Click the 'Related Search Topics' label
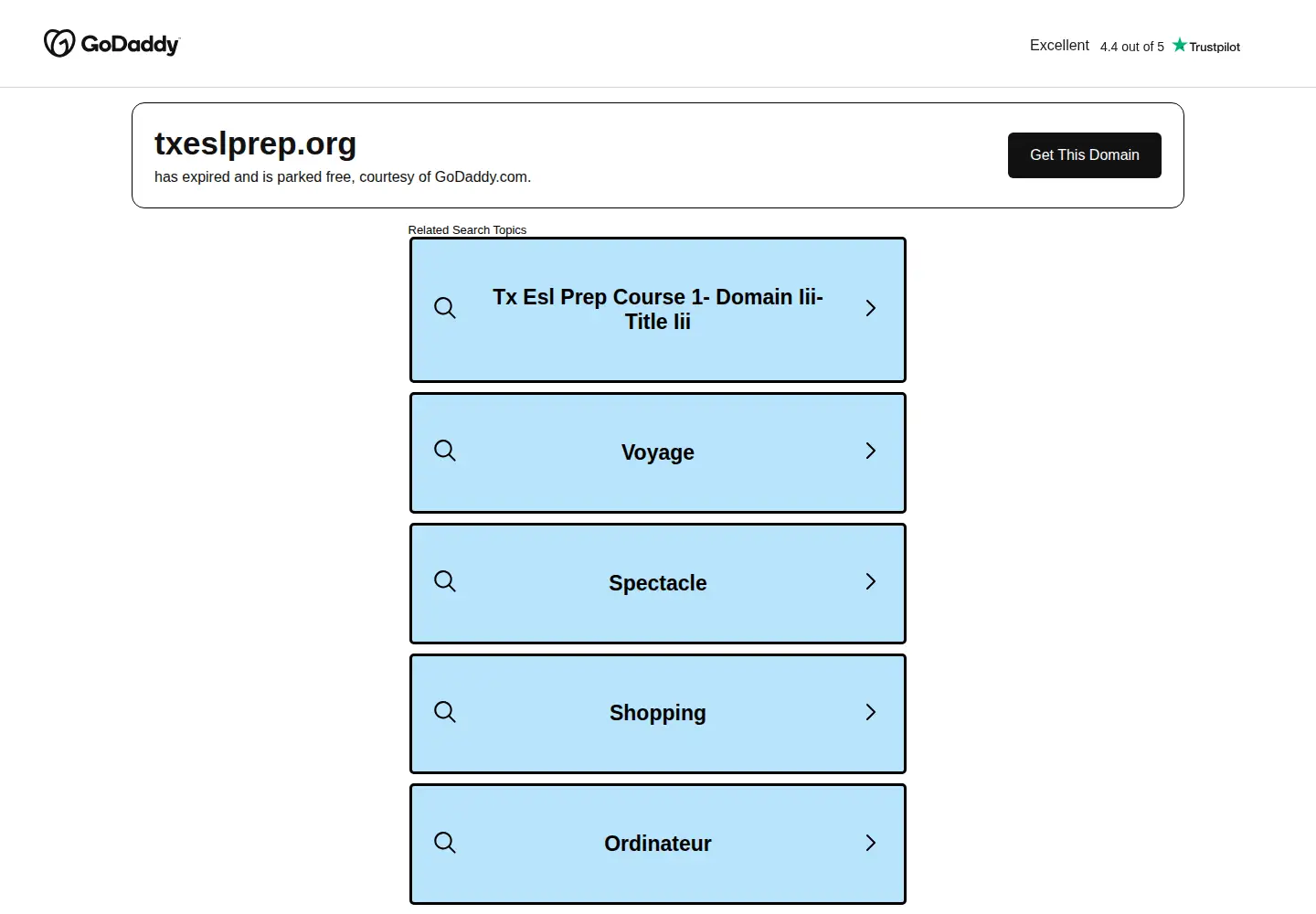This screenshot has width=1316, height=914. tap(467, 230)
